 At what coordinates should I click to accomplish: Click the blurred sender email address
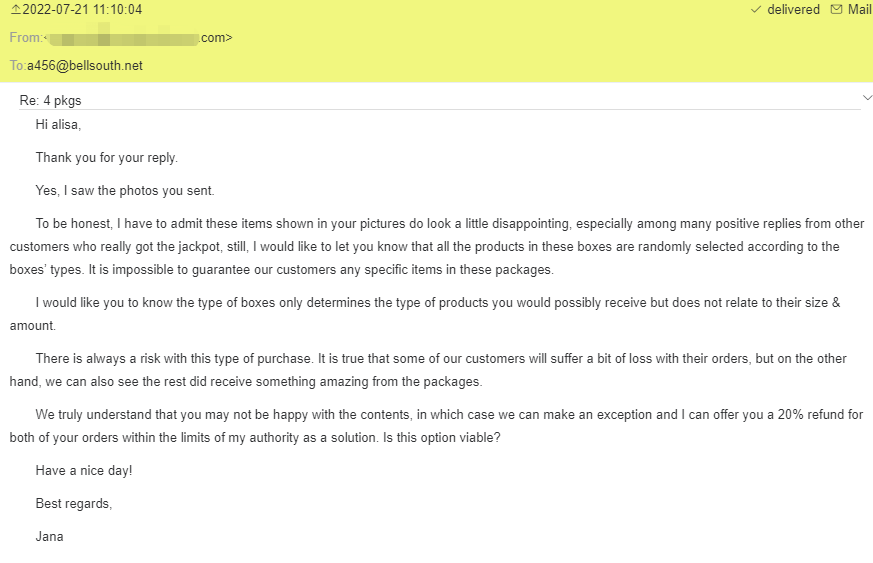(125, 38)
